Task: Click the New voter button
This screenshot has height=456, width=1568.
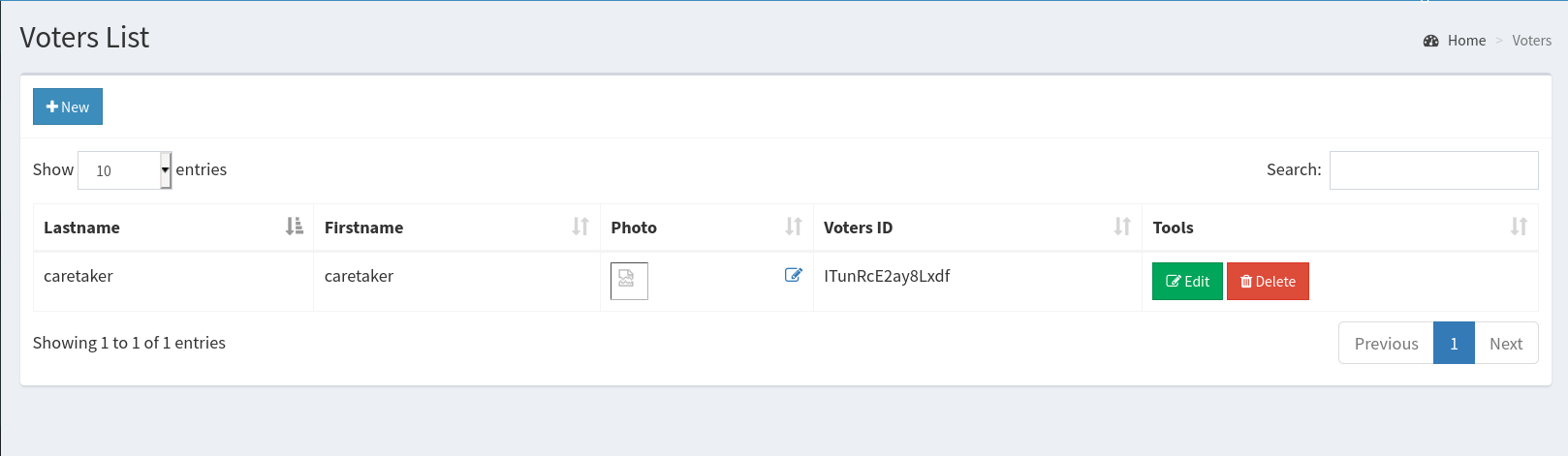Action: 68,106
